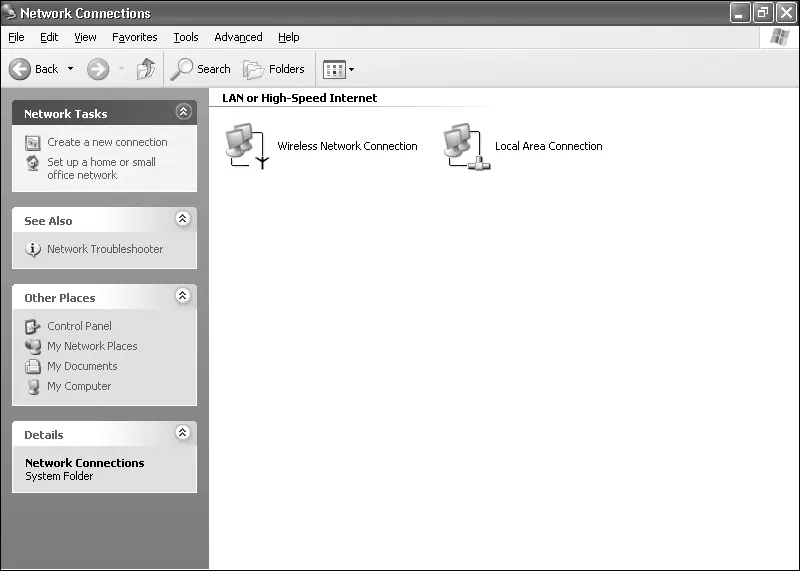Open the Advanced menu
The image size is (800, 571).
point(238,37)
